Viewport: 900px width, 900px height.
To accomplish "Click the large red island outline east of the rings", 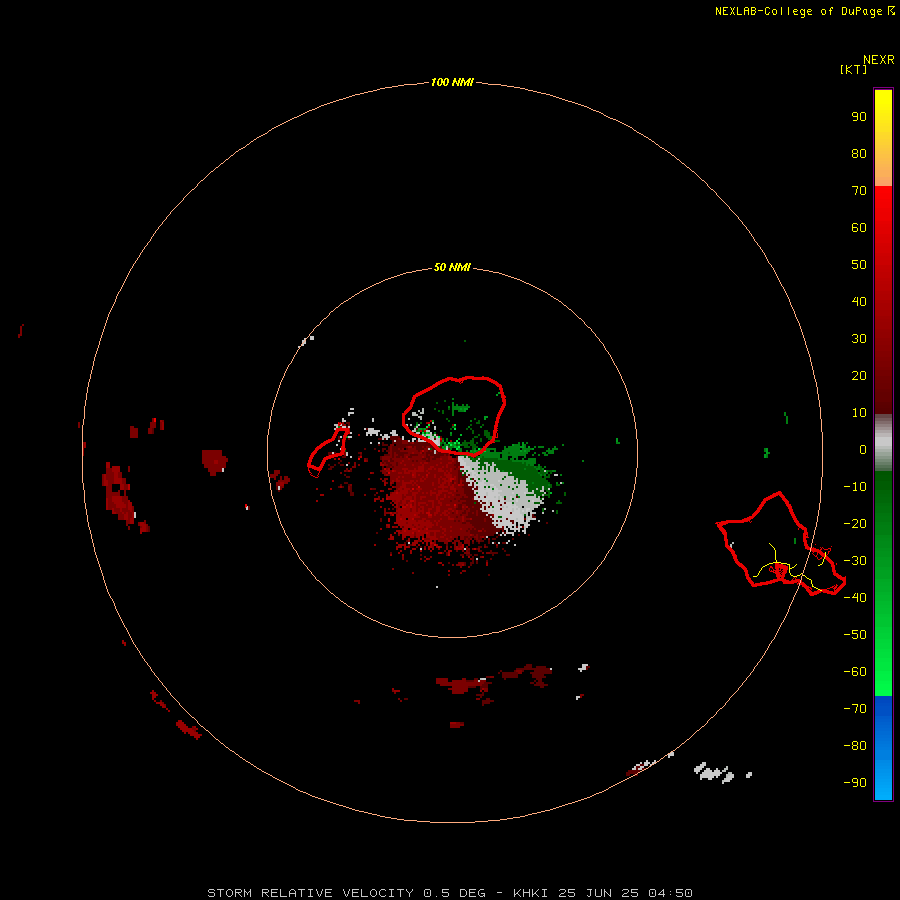I will tap(782, 544).
